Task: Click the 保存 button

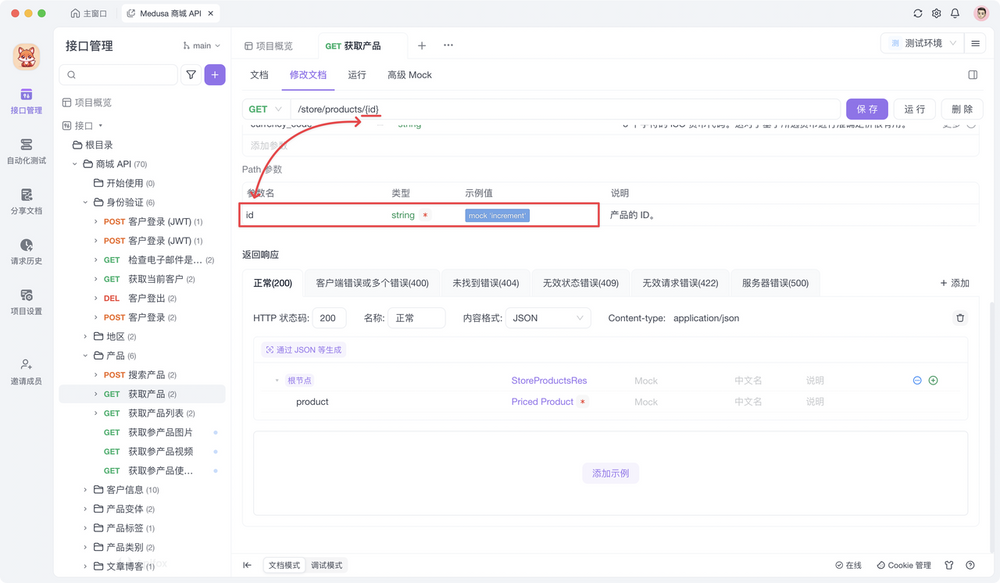Action: (868, 108)
